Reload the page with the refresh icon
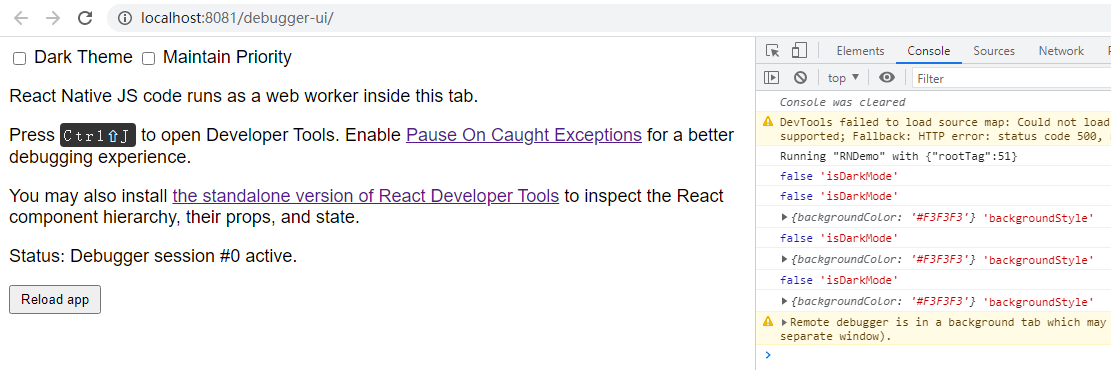The height and width of the screenshot is (370, 1111). [85, 18]
